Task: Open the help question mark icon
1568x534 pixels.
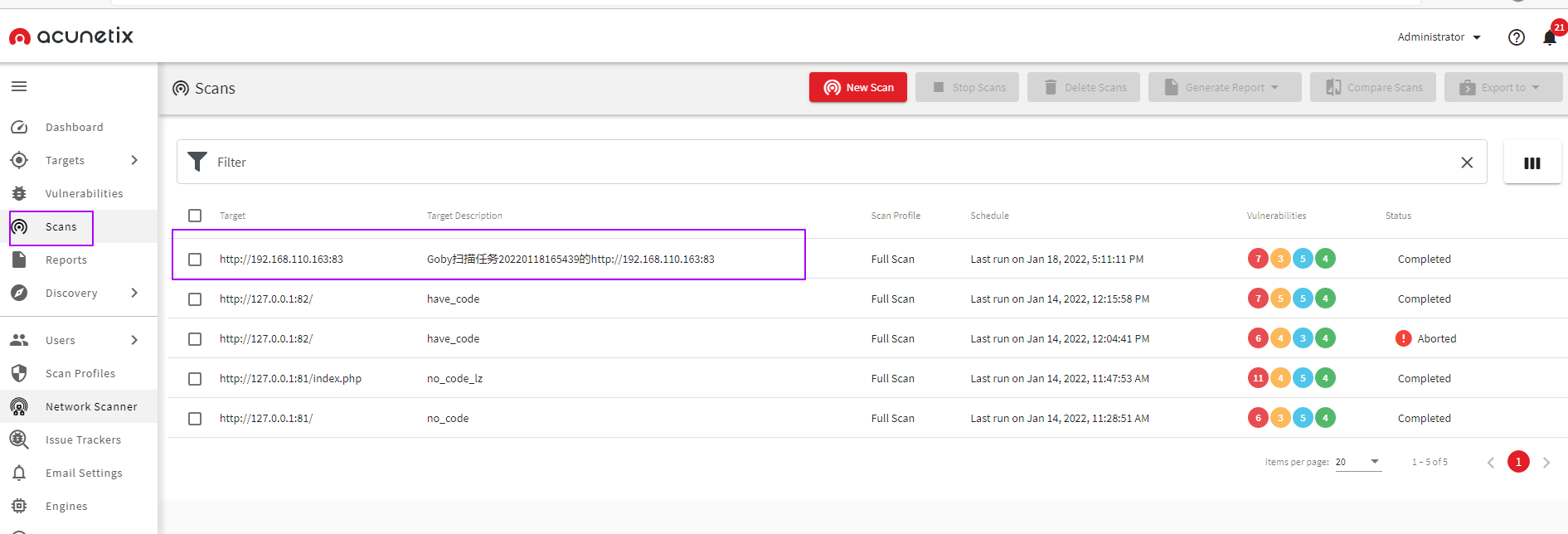Action: (1517, 37)
